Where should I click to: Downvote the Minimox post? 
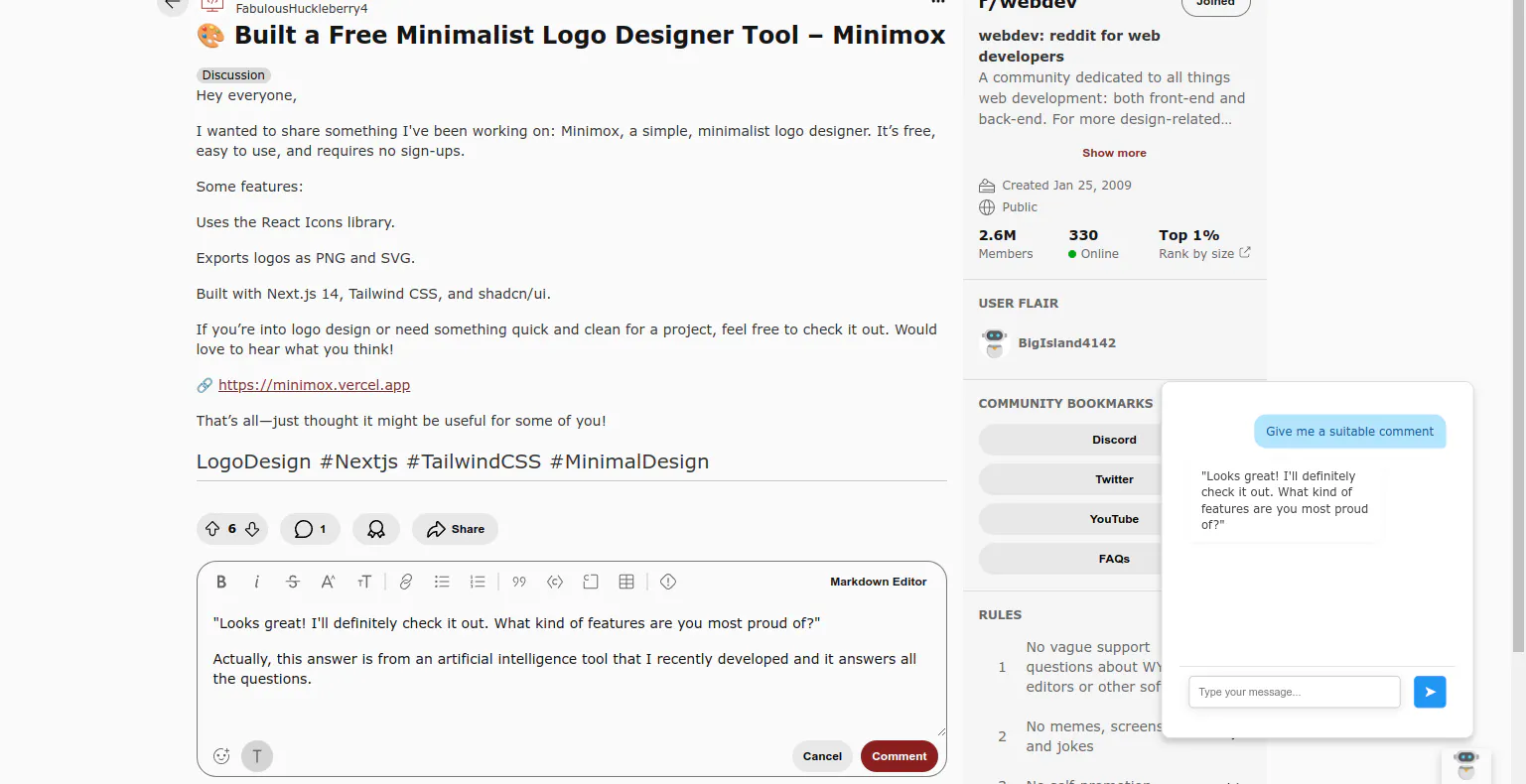coord(252,529)
